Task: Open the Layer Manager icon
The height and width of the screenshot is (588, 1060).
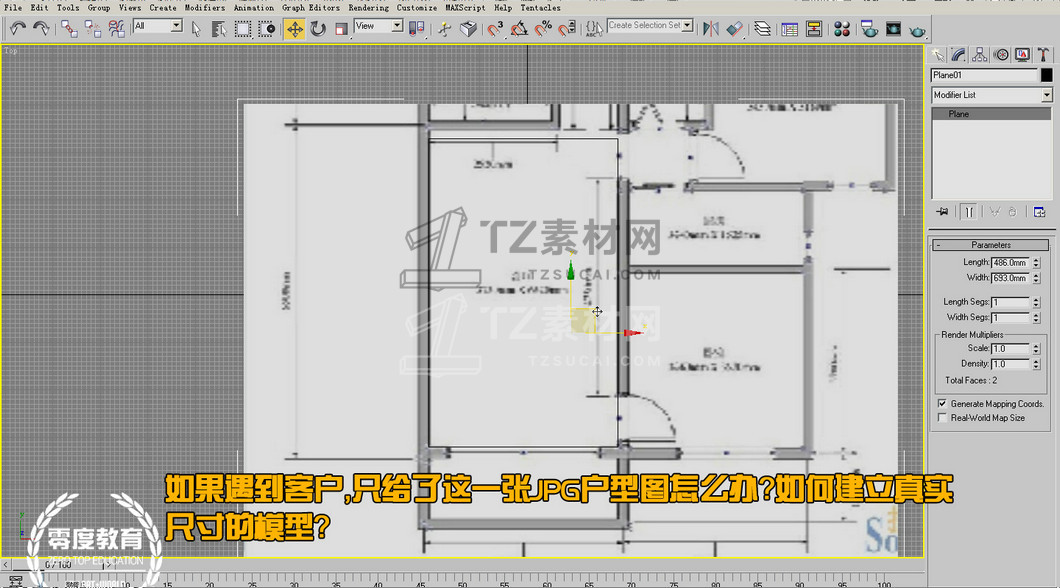Action: 763,28
